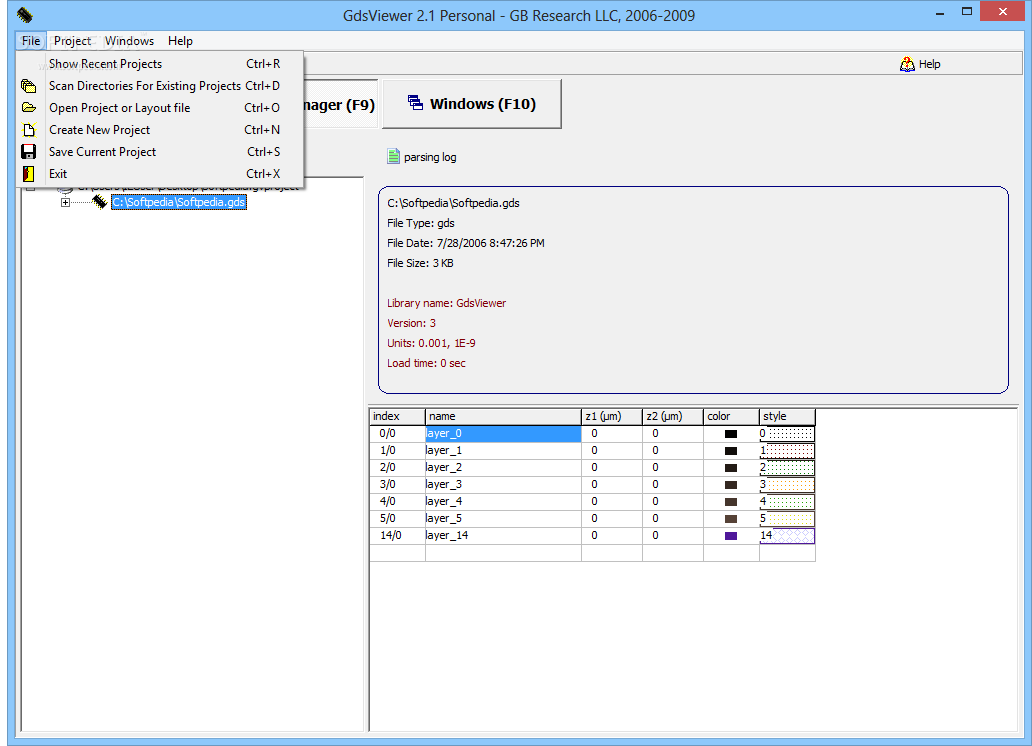
Task: Click the z1 (µm) column header
Action: tap(611, 416)
